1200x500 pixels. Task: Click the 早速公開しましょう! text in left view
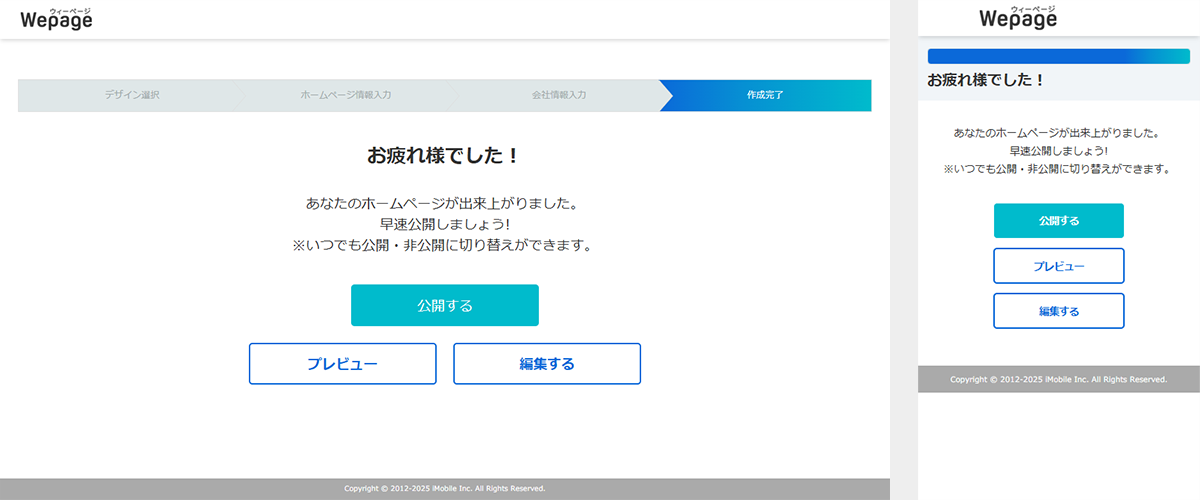pyautogui.click(x=443, y=224)
